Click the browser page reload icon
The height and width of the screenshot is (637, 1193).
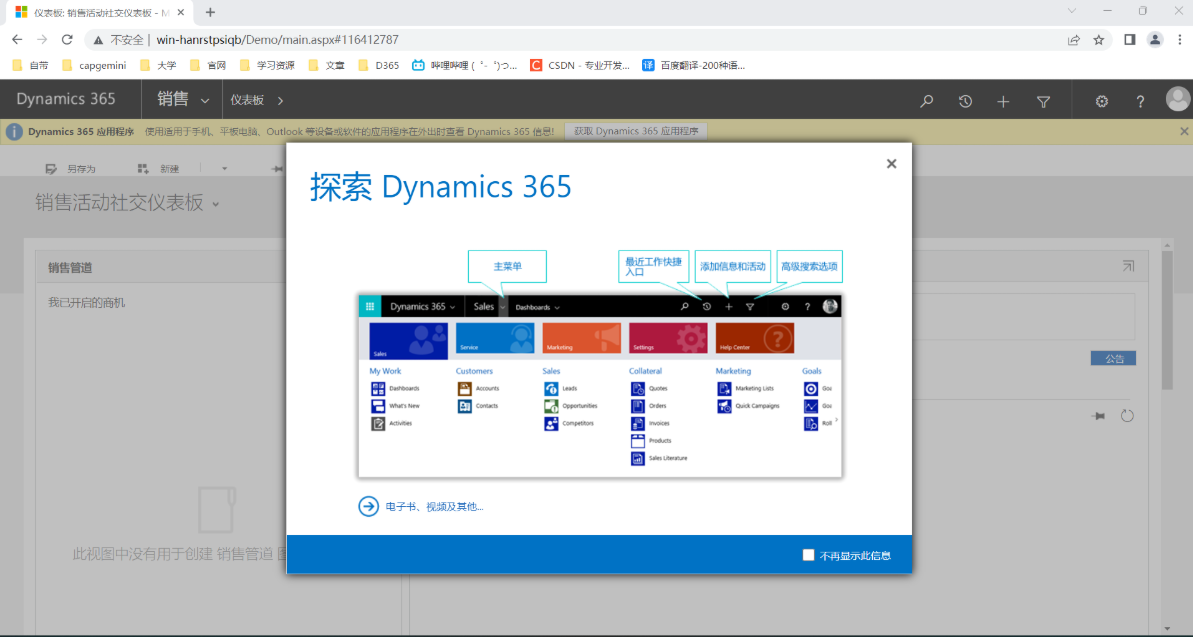point(67,40)
